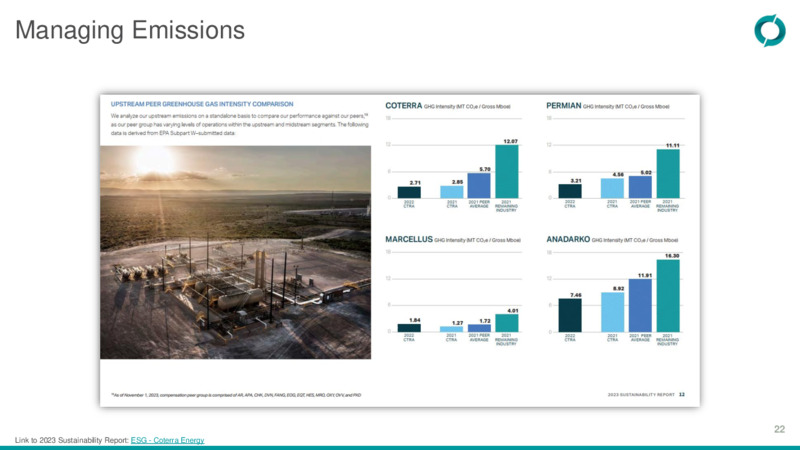Select the Upstream Peer Greenhouse Gas Intensity Comparison heading
The height and width of the screenshot is (450, 800).
click(202, 104)
